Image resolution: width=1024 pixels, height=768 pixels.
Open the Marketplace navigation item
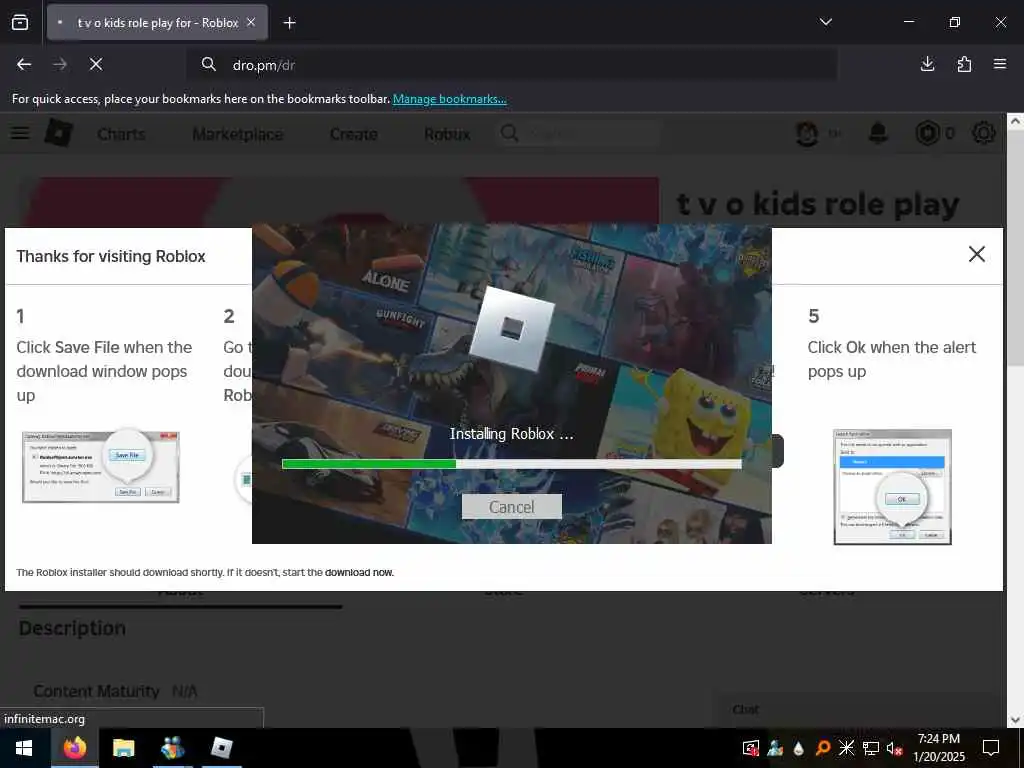tap(238, 134)
